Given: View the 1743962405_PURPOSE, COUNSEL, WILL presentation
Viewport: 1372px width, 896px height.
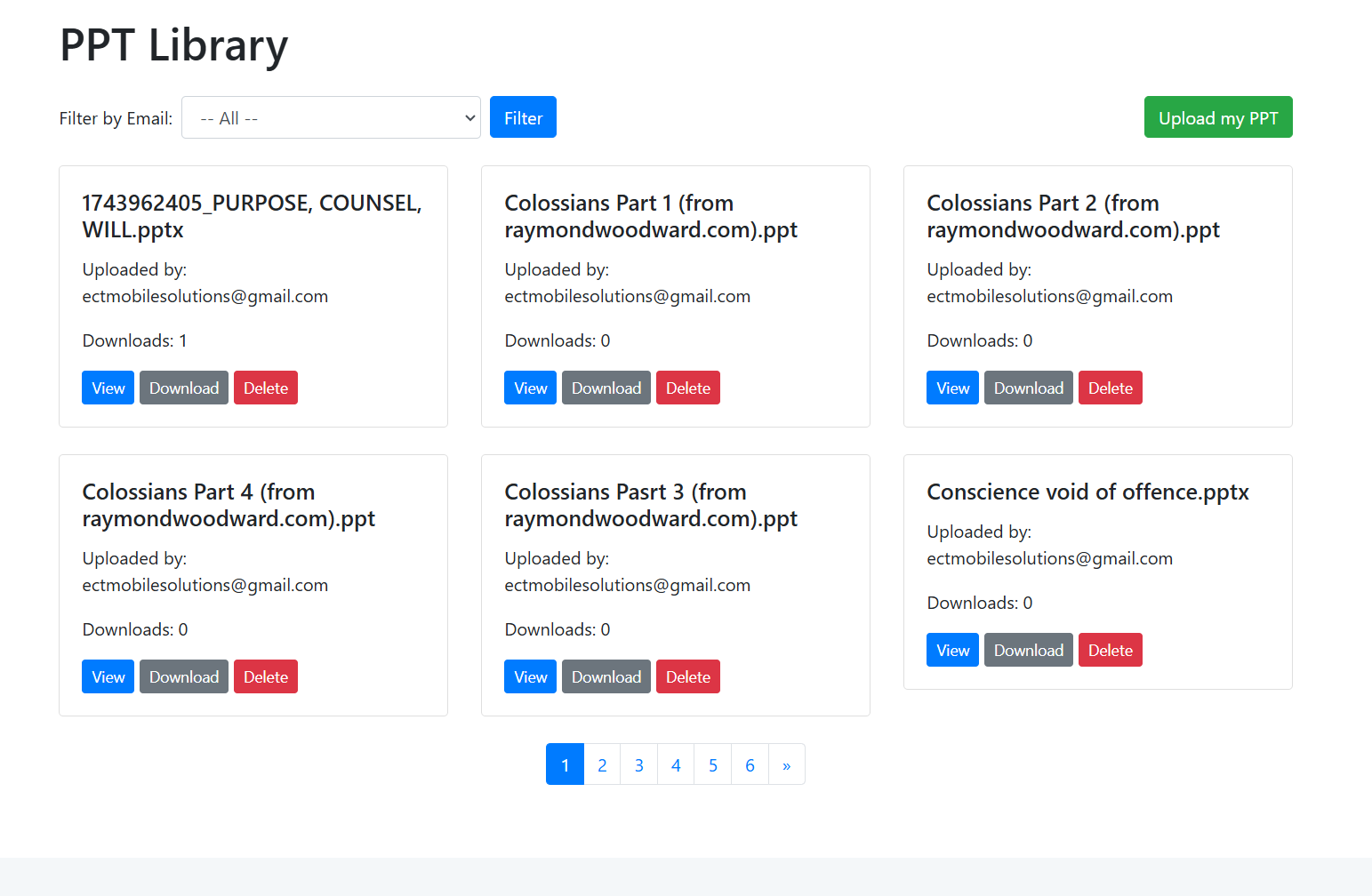Looking at the screenshot, I should click(107, 387).
